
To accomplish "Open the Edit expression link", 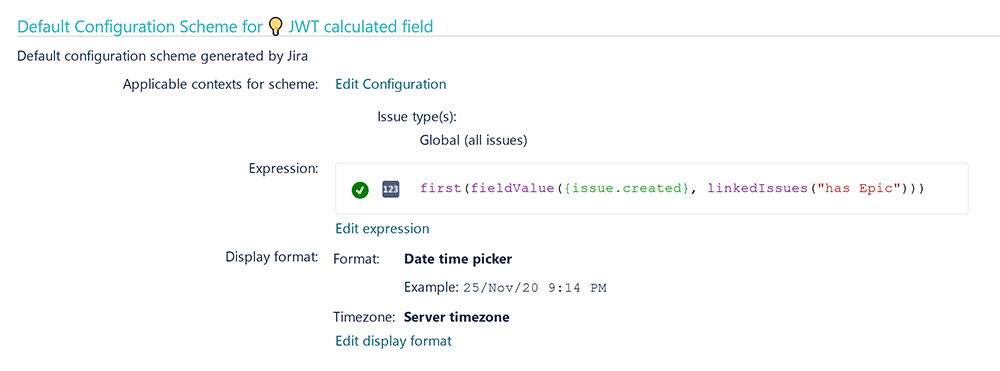I will click(x=382, y=228).
